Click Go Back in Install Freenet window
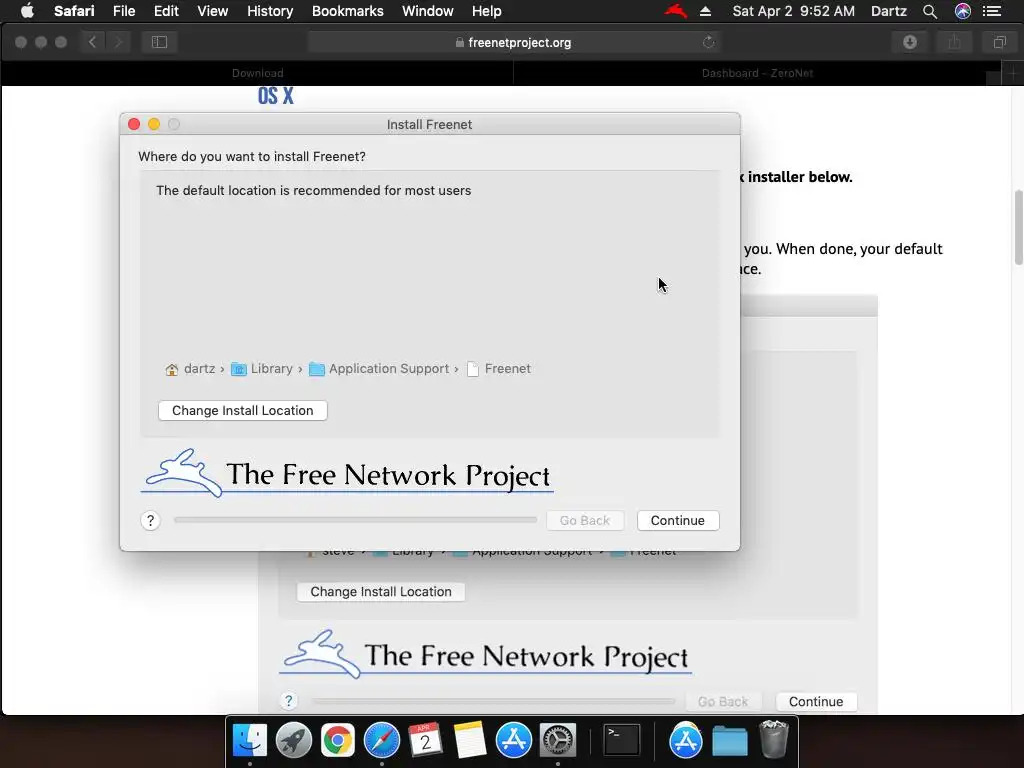The width and height of the screenshot is (1024, 768). click(x=584, y=520)
